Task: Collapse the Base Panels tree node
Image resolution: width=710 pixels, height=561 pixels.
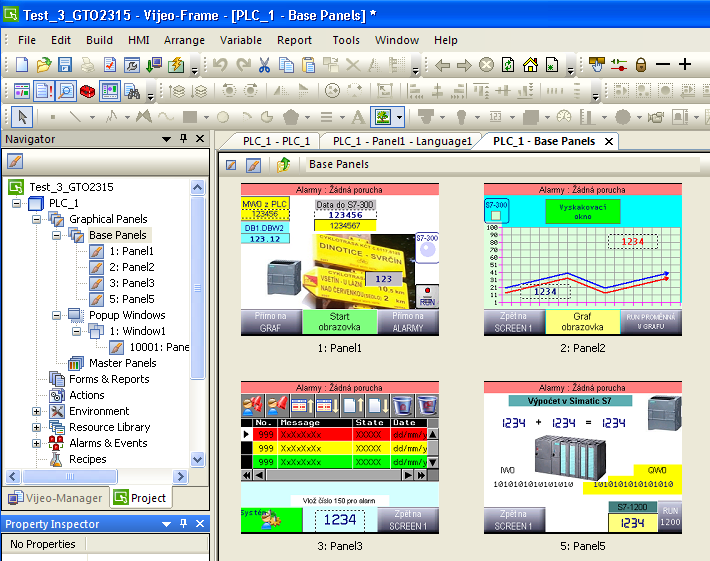Action: point(56,235)
